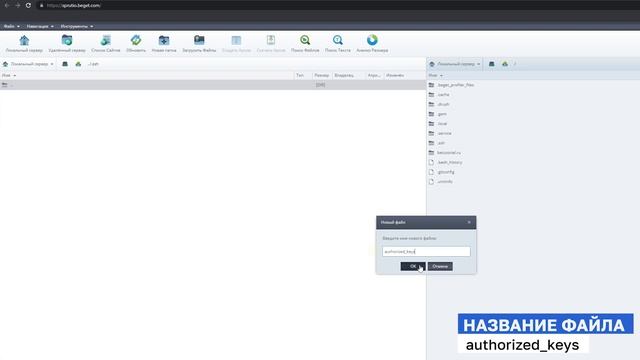Click left panel drive icon beside server dropdown
This screenshot has height=360, width=640.
pos(65,64)
